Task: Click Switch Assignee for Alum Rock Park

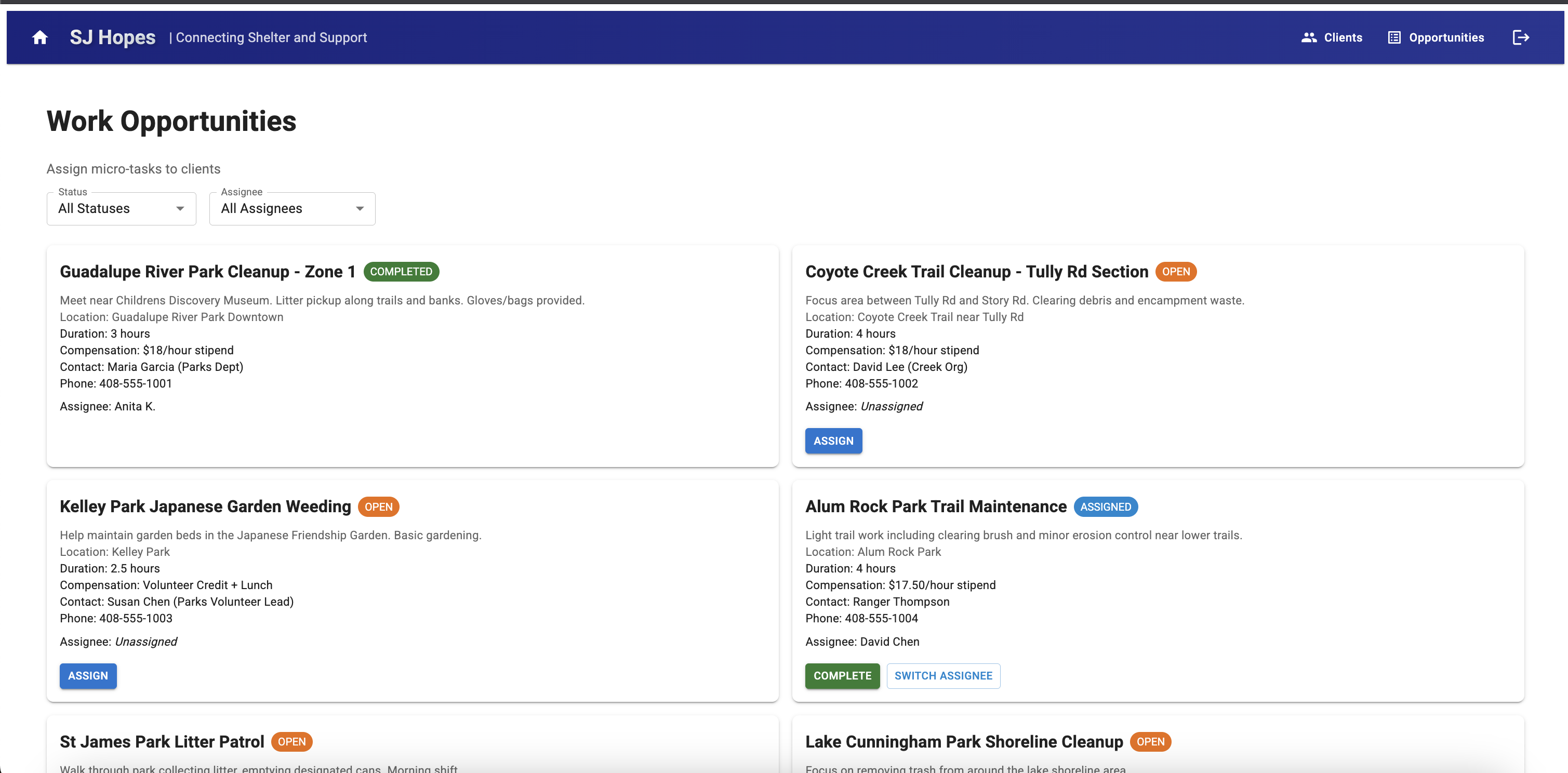Action: point(943,676)
